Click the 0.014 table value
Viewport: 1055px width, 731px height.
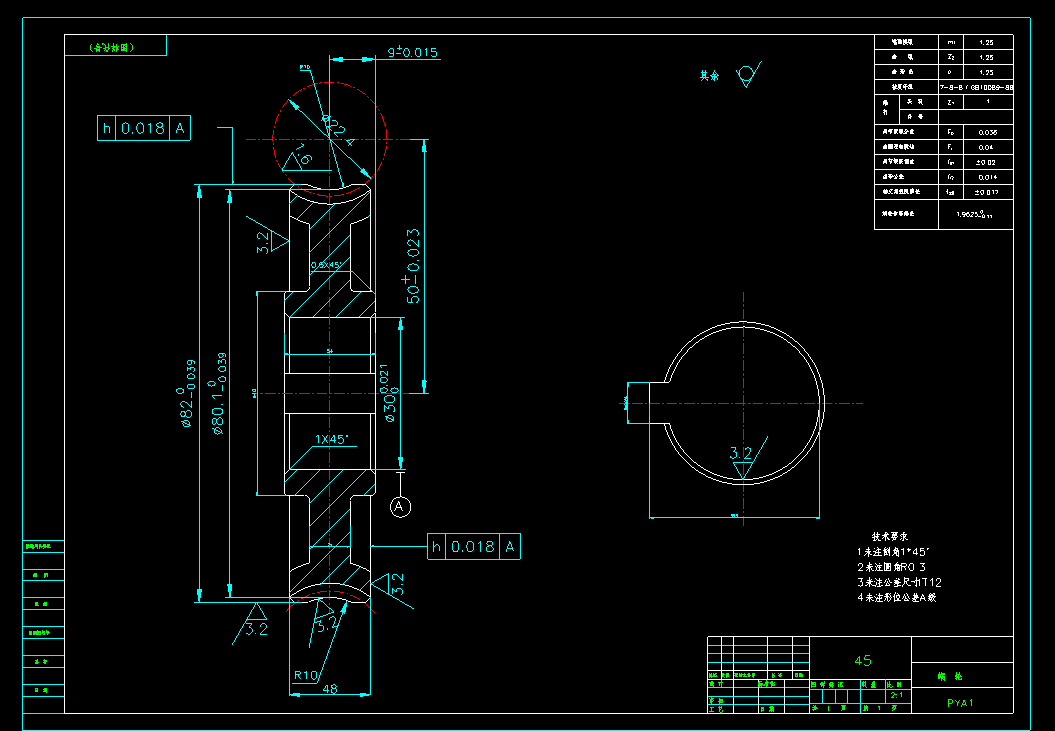click(x=988, y=177)
